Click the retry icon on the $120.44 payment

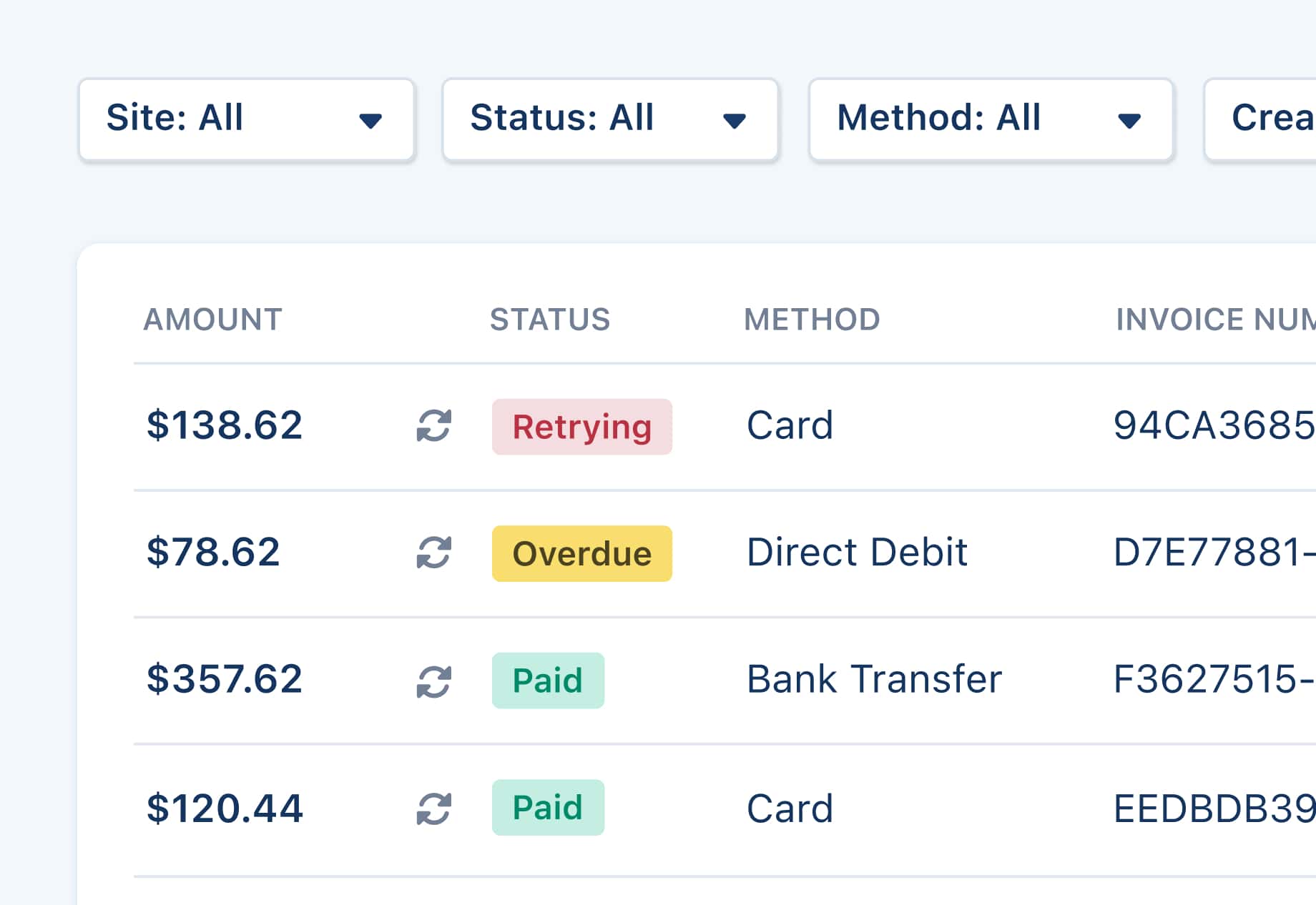coord(433,807)
